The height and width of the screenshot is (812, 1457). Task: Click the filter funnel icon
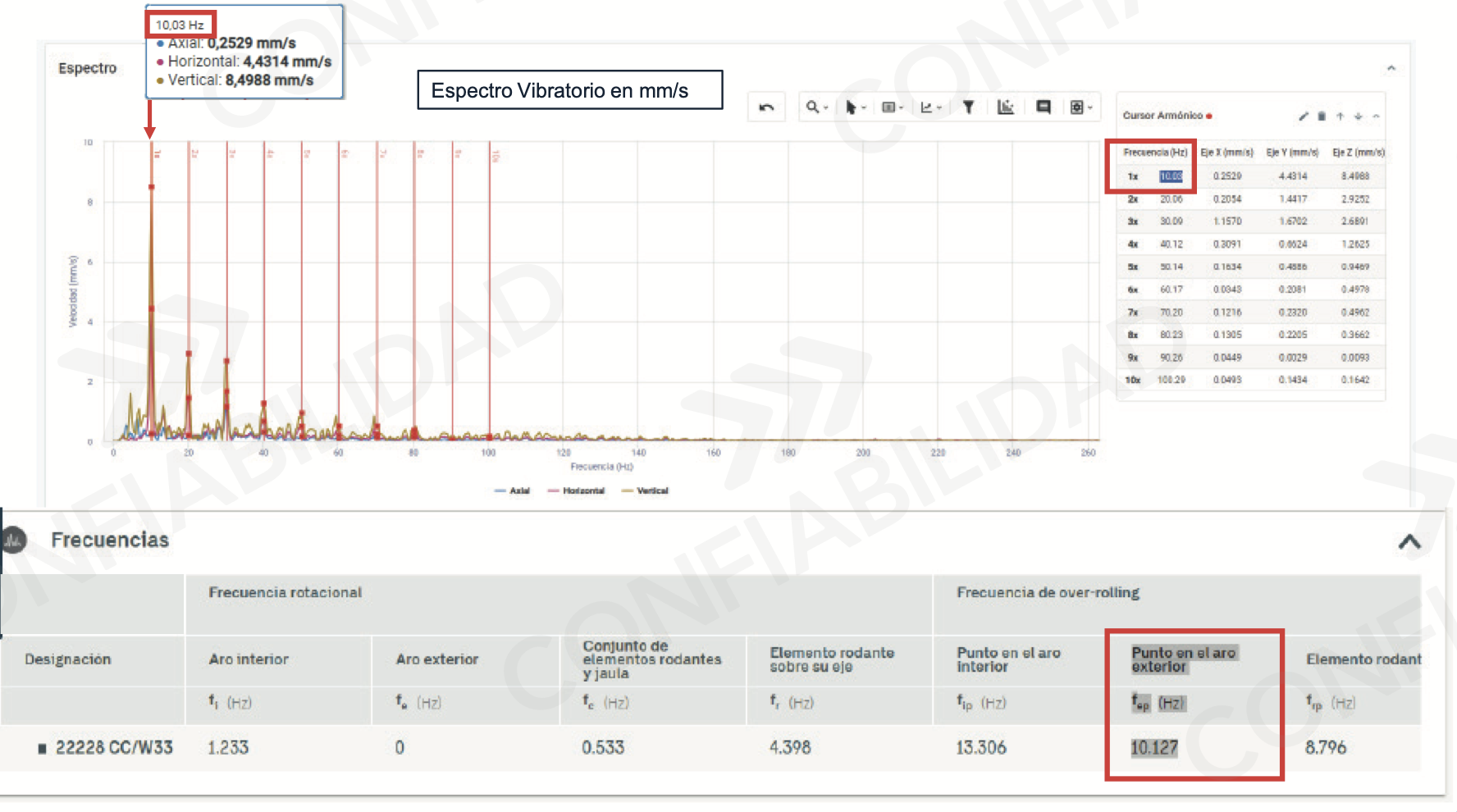pos(968,107)
